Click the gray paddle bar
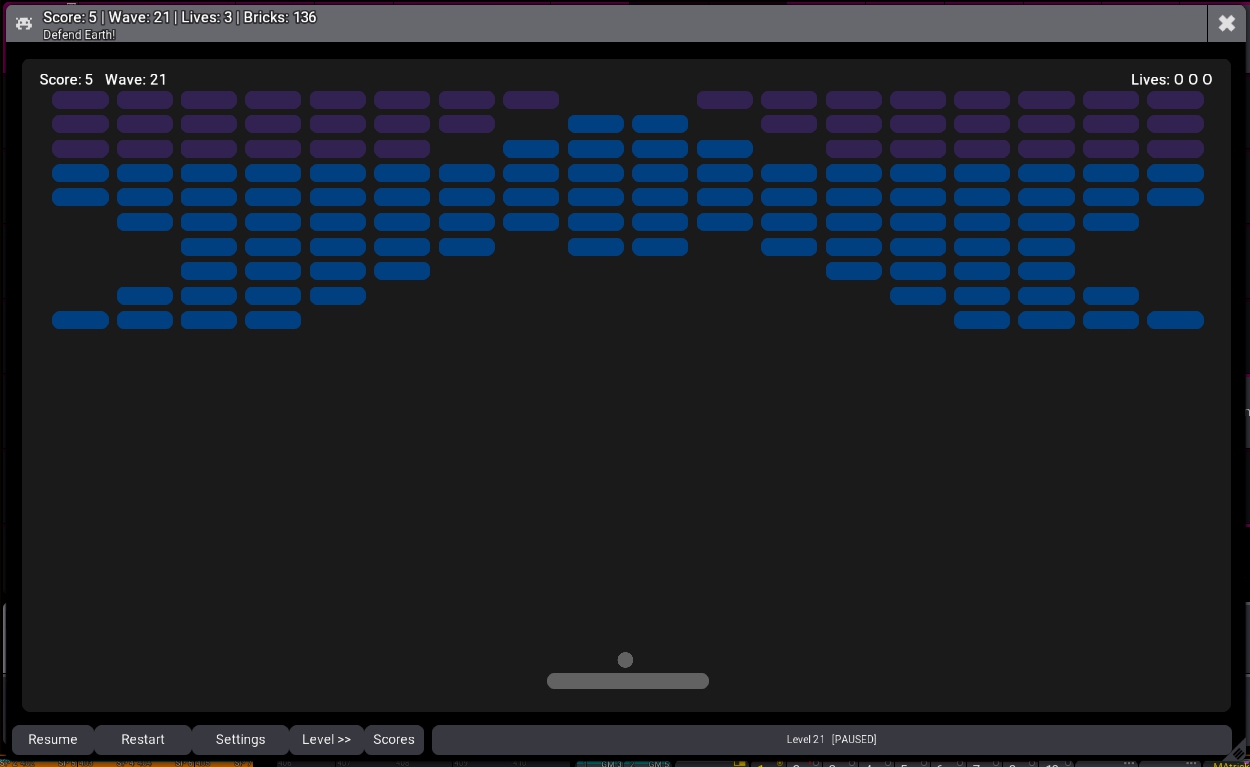This screenshot has height=767, width=1250. click(627, 681)
